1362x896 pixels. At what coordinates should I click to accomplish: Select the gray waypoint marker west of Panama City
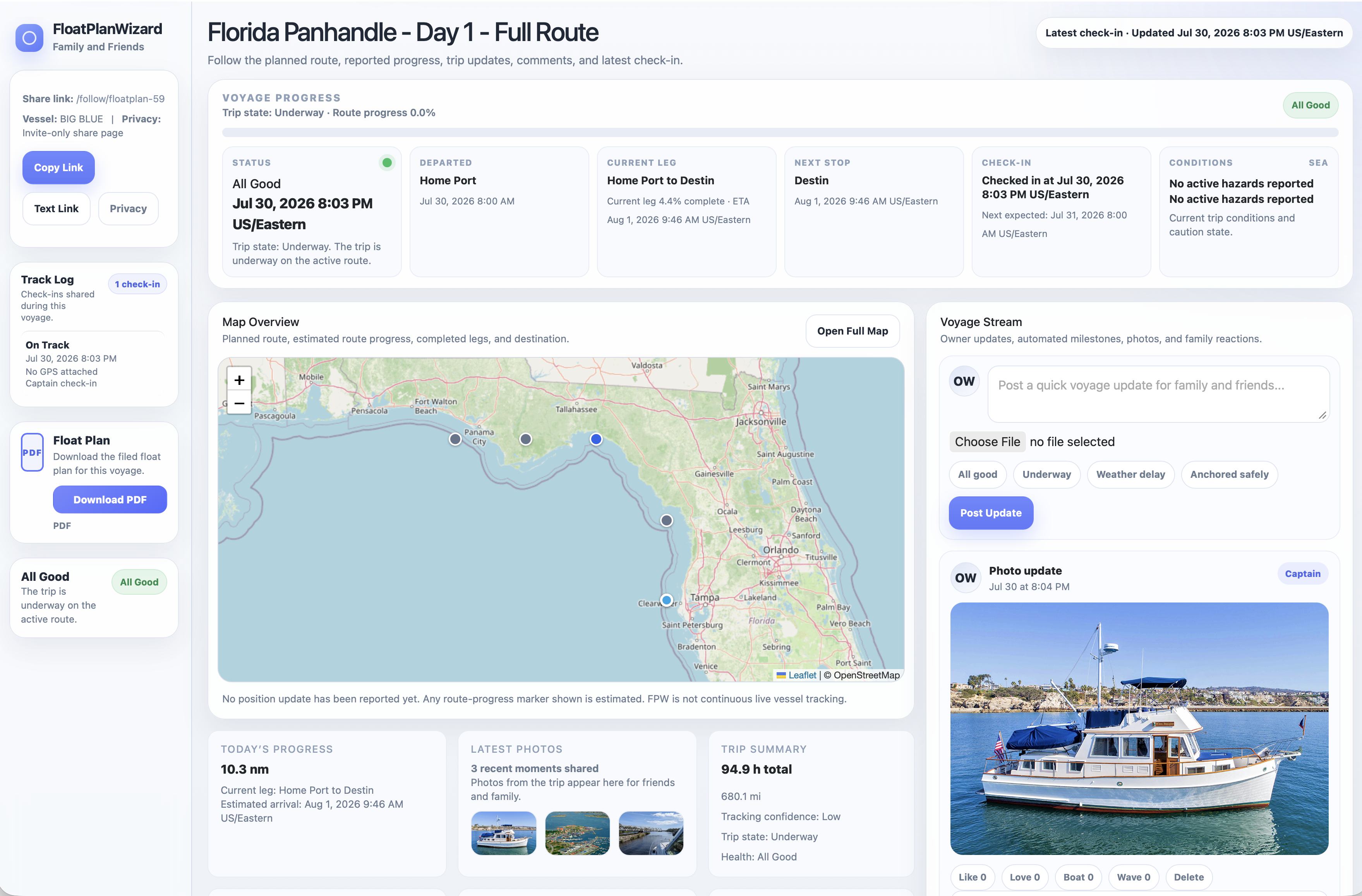455,439
